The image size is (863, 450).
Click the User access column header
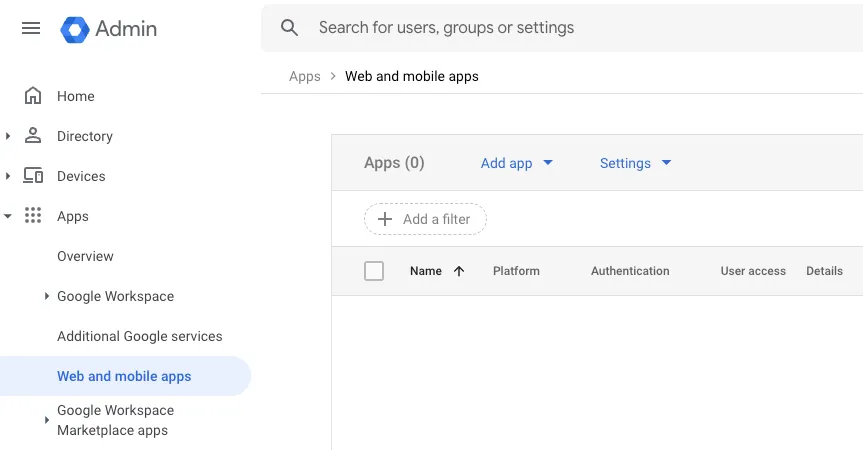[753, 271]
